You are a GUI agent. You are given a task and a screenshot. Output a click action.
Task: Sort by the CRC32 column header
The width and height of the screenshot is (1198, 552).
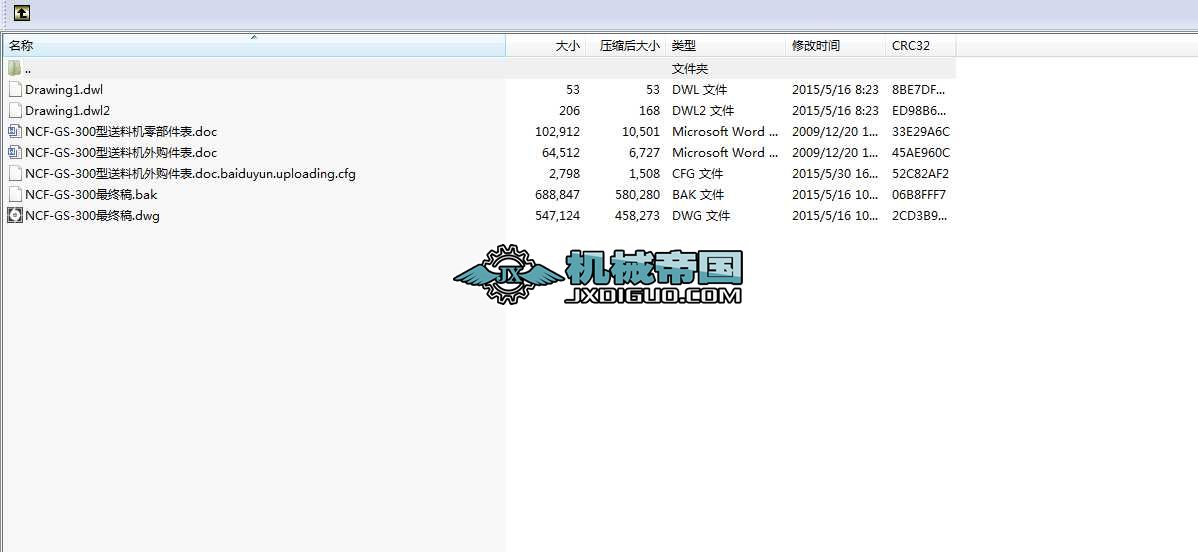coord(921,46)
